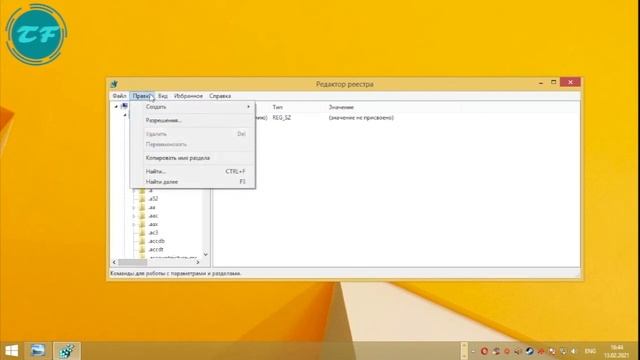Select the .aac key label

coord(153,216)
